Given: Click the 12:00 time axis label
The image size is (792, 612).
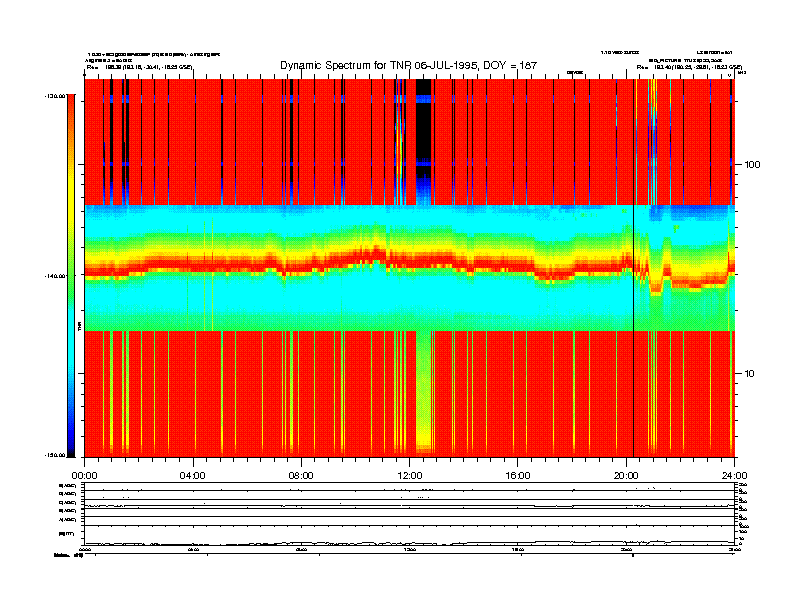Looking at the screenshot, I should coord(410,476).
